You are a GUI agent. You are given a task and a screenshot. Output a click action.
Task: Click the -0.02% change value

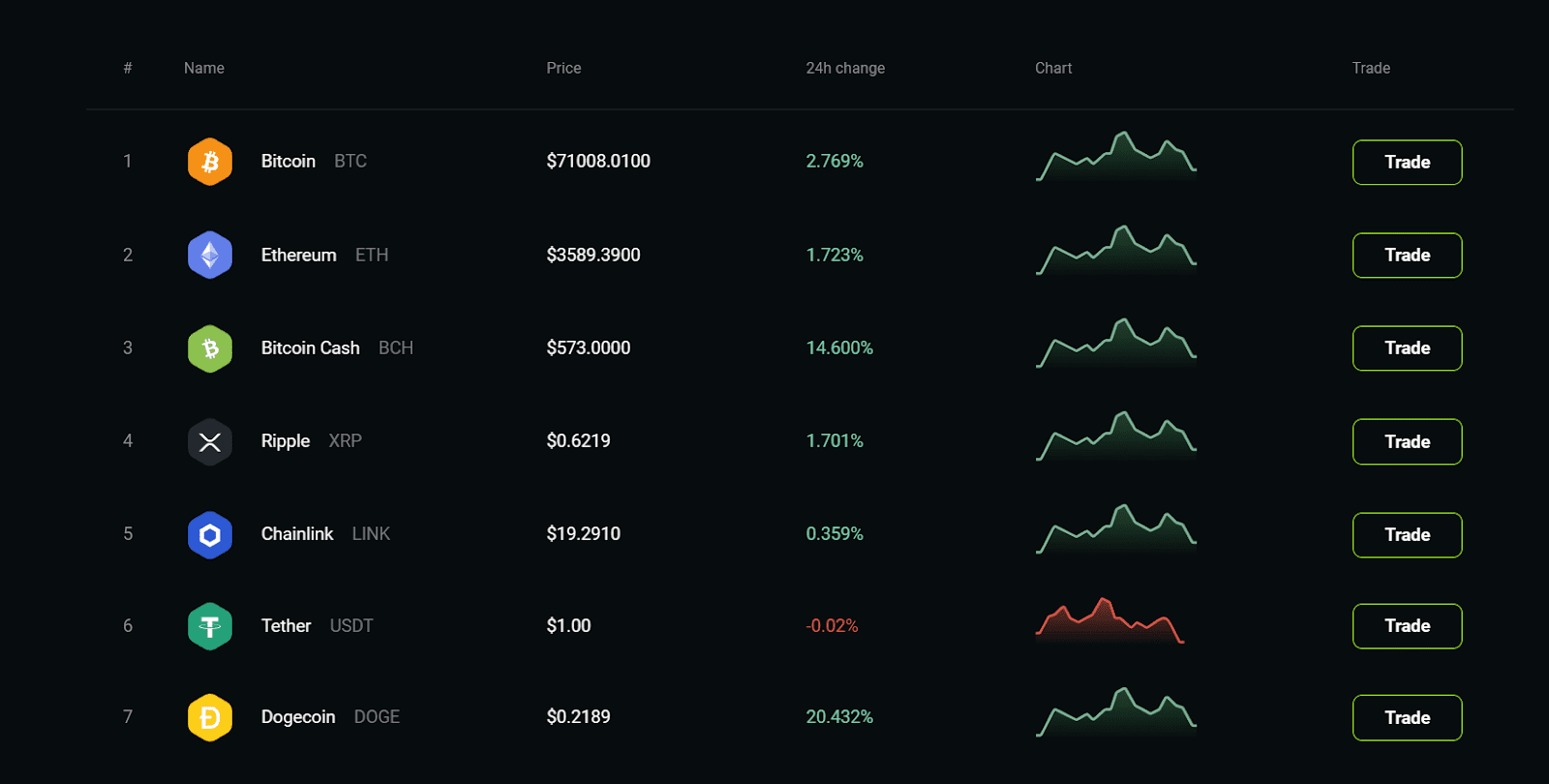(x=832, y=625)
